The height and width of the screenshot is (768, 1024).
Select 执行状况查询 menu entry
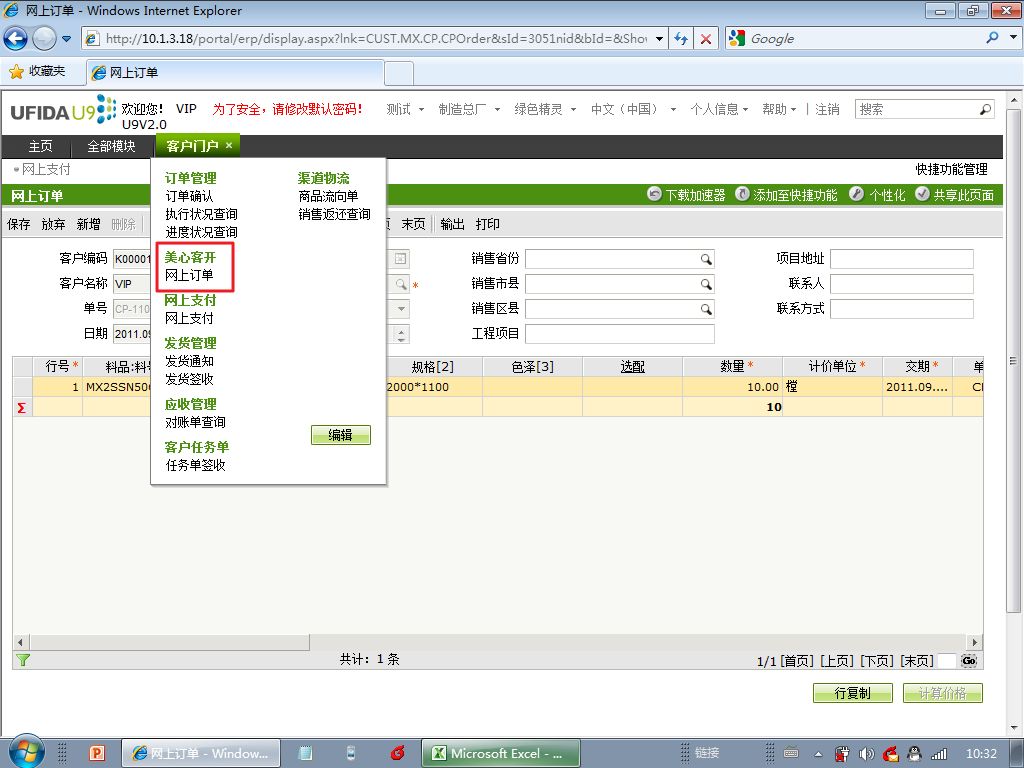pos(201,214)
